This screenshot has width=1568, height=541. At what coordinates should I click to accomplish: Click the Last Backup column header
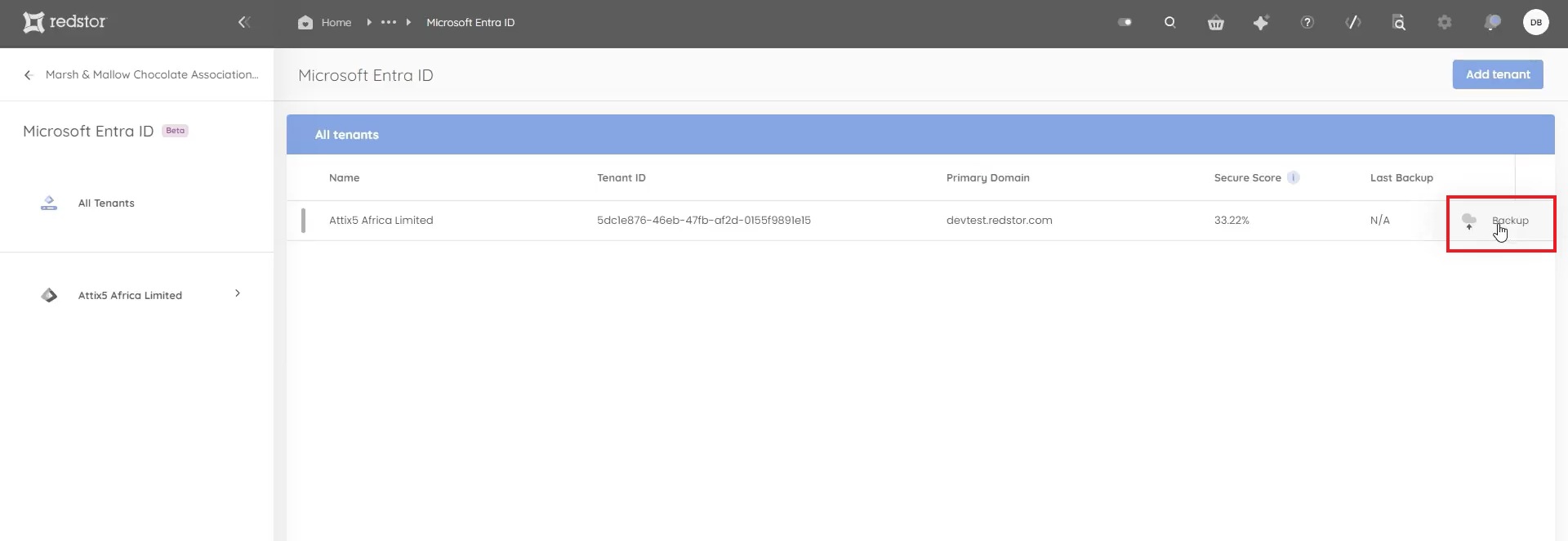[x=1401, y=178]
